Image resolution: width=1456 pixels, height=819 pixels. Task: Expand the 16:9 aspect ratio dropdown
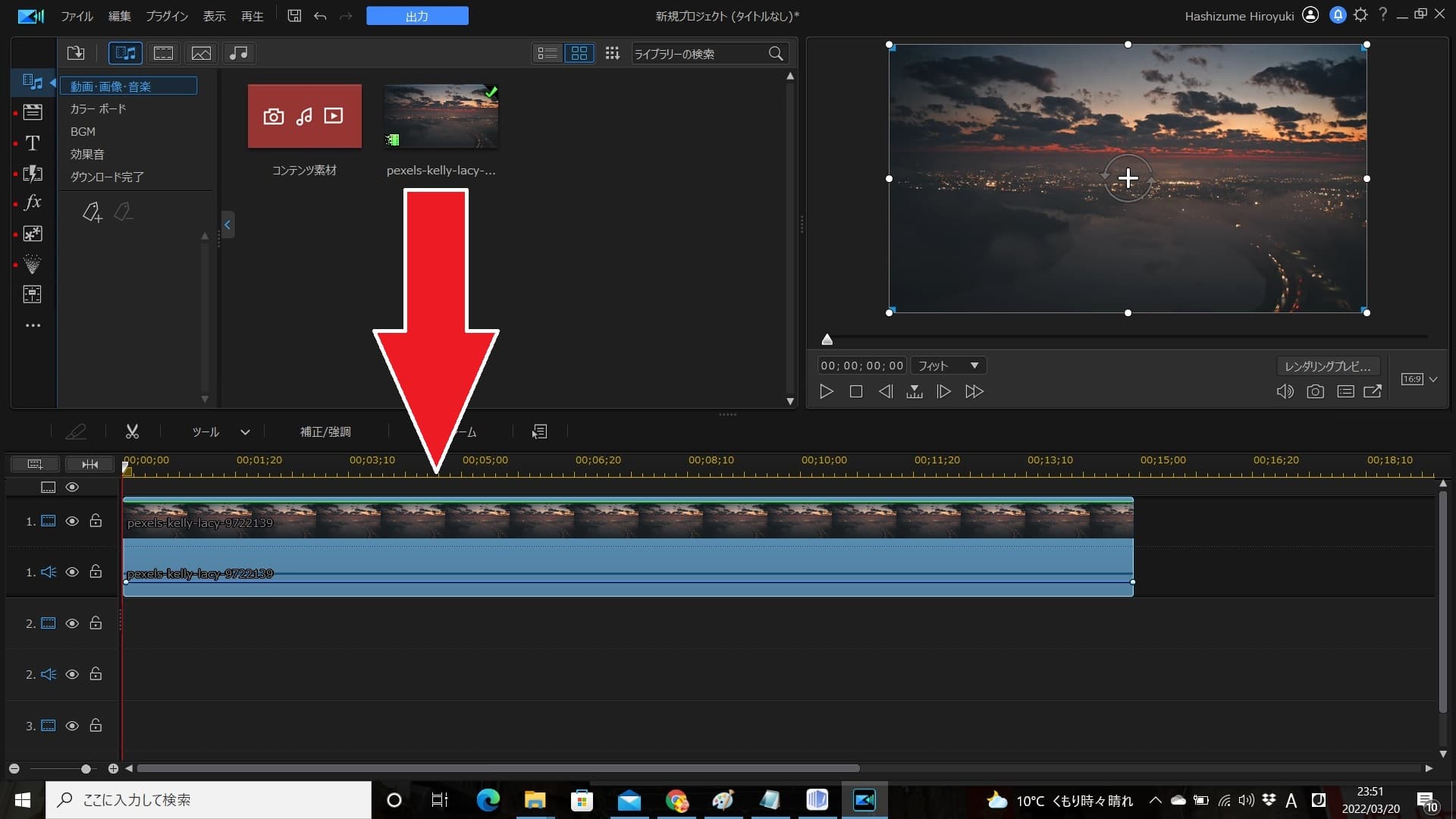[x=1432, y=379]
